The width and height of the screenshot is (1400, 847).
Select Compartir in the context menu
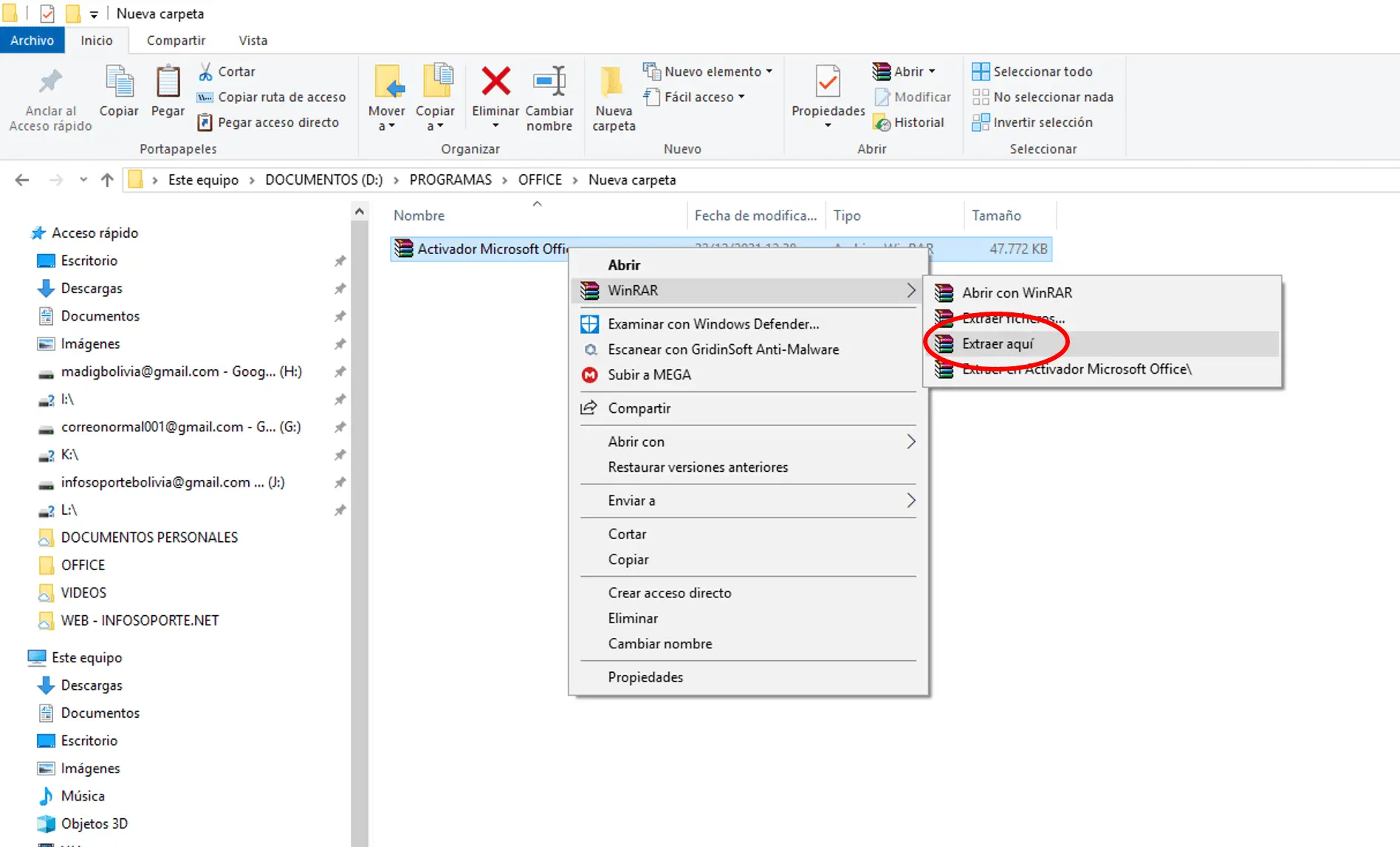[748, 408]
